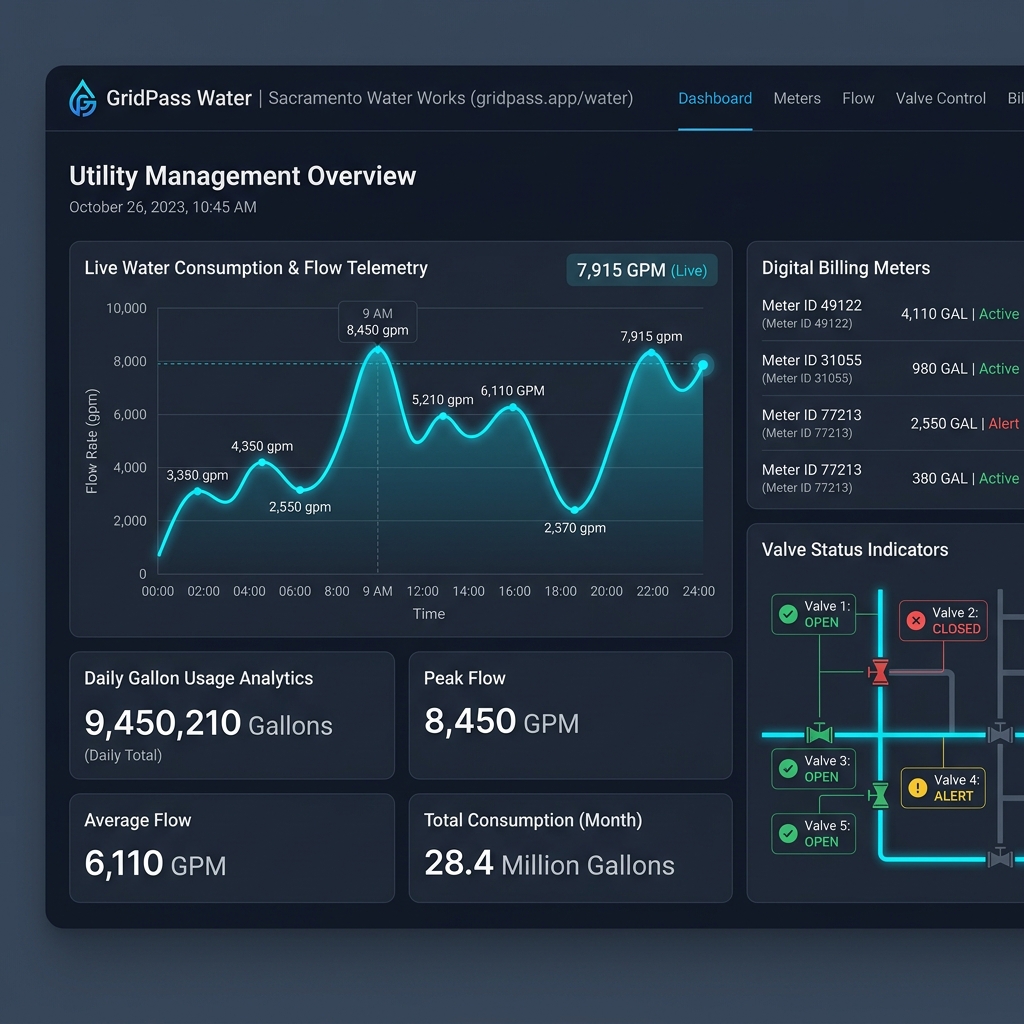Click the GridPass Water droplet logo
Viewport: 1024px width, 1024px height.
pos(83,98)
